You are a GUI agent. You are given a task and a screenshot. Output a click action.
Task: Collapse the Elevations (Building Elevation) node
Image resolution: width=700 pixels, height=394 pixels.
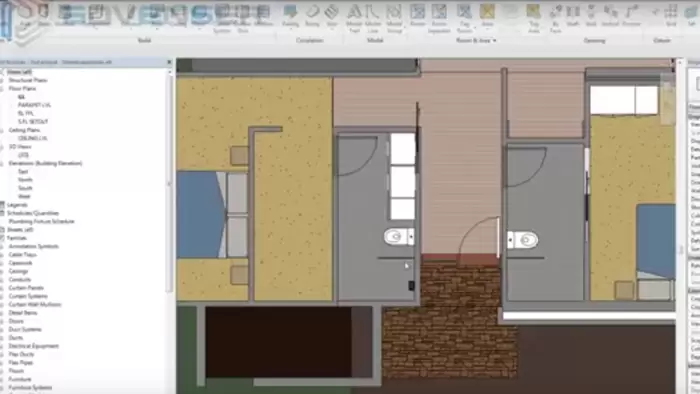coord(2,163)
